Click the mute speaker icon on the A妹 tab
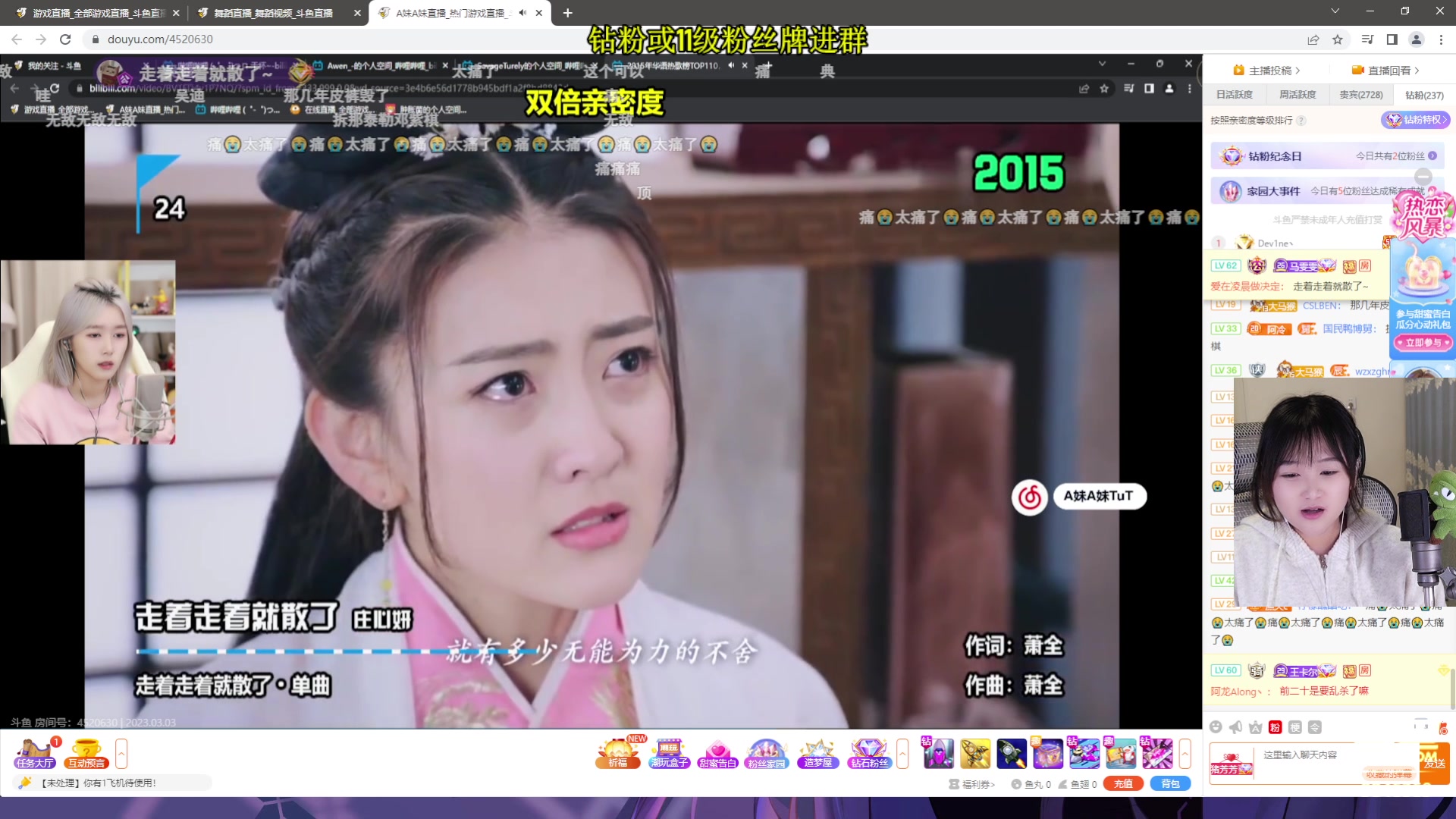The height and width of the screenshot is (819, 1456). [522, 13]
